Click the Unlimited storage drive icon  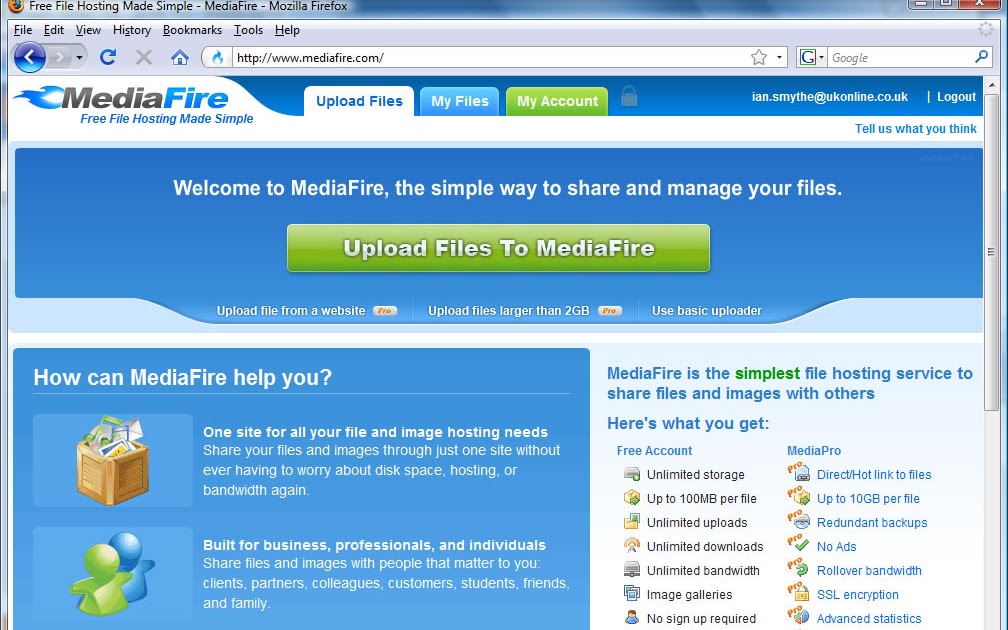632,474
